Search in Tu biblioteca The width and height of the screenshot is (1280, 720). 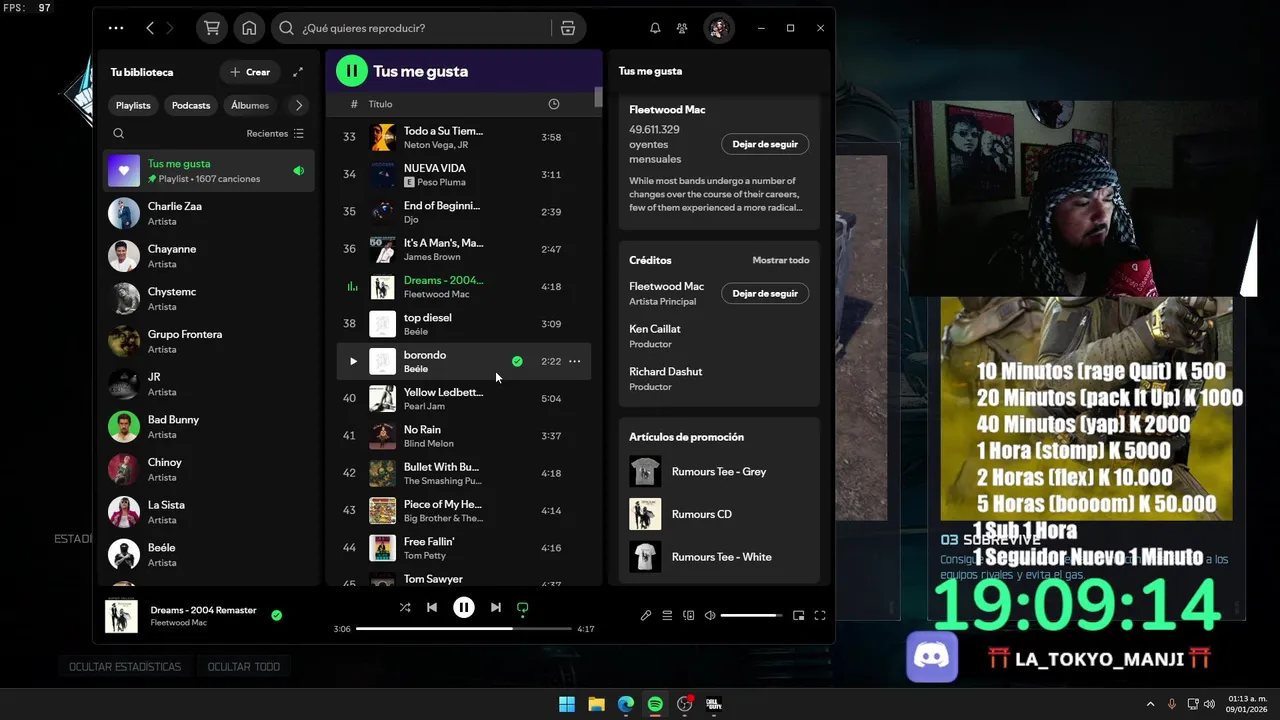pos(119,133)
